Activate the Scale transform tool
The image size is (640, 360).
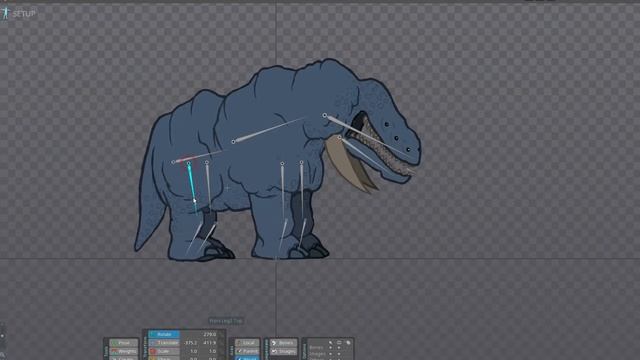click(x=164, y=351)
